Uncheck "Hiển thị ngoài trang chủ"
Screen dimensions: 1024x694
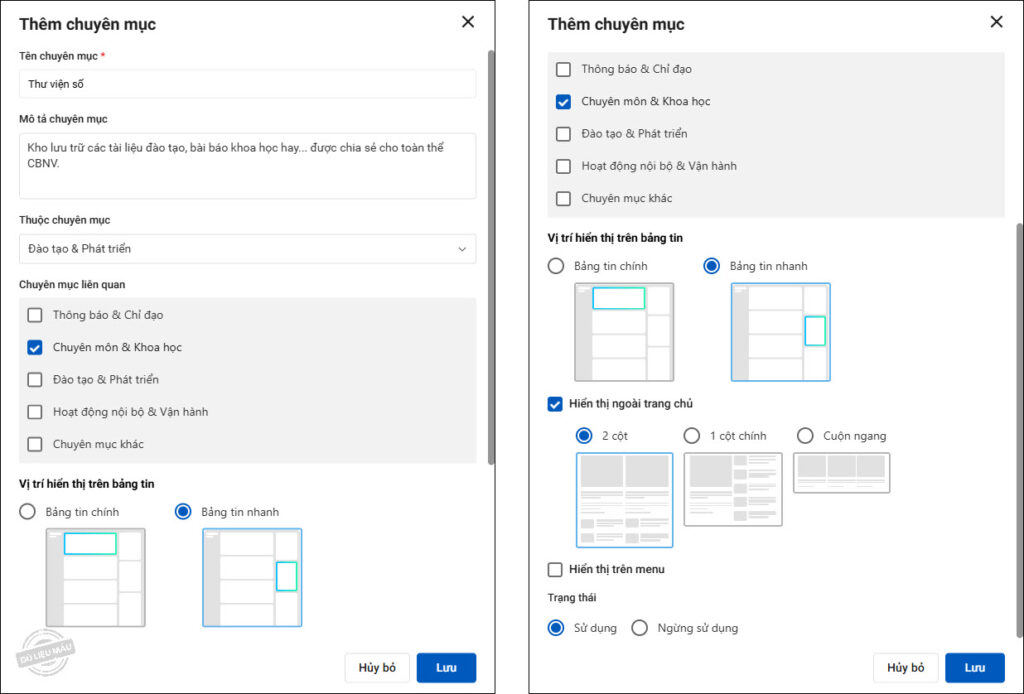pyautogui.click(x=556, y=404)
